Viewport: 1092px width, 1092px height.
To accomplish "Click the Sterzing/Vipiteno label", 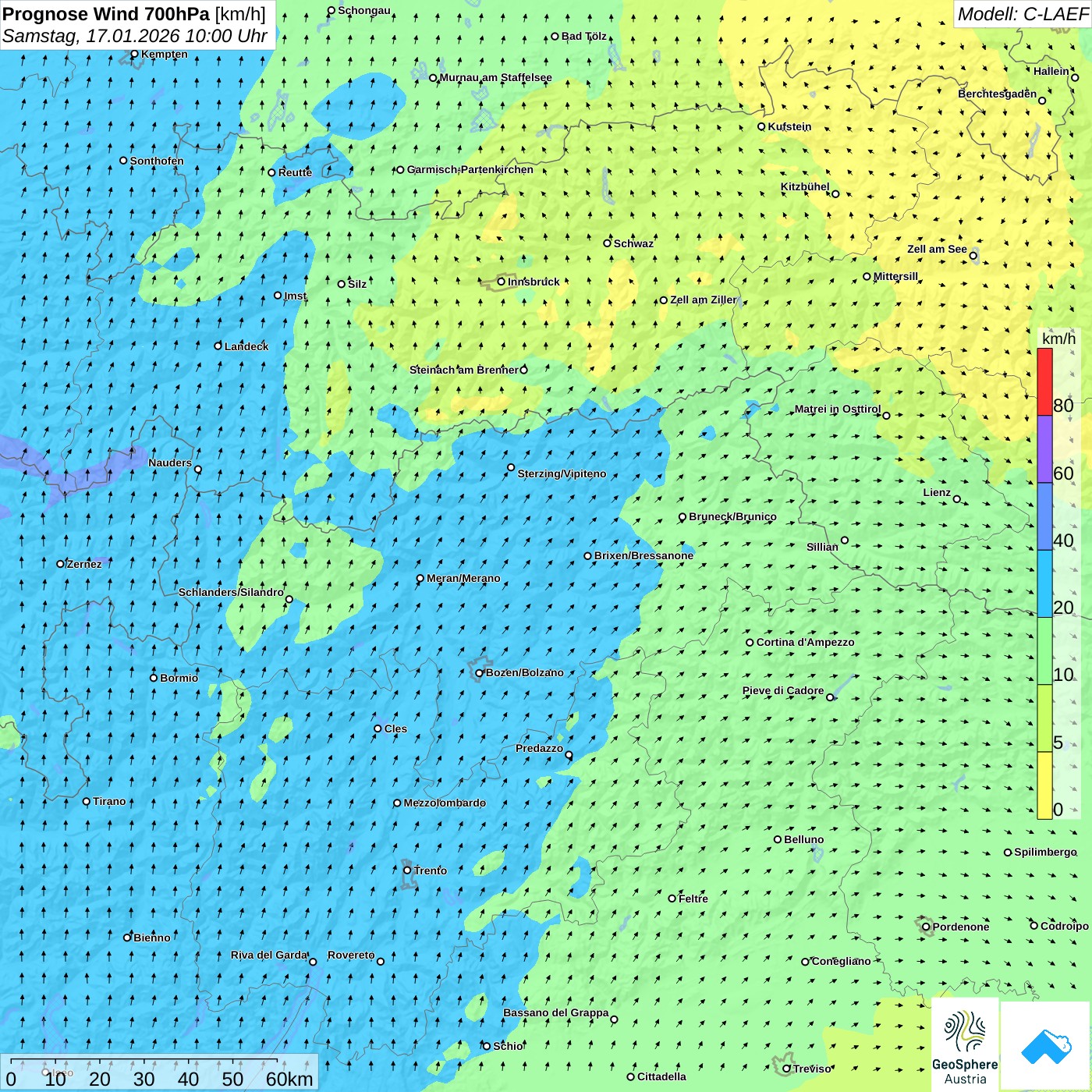I will point(562,473).
